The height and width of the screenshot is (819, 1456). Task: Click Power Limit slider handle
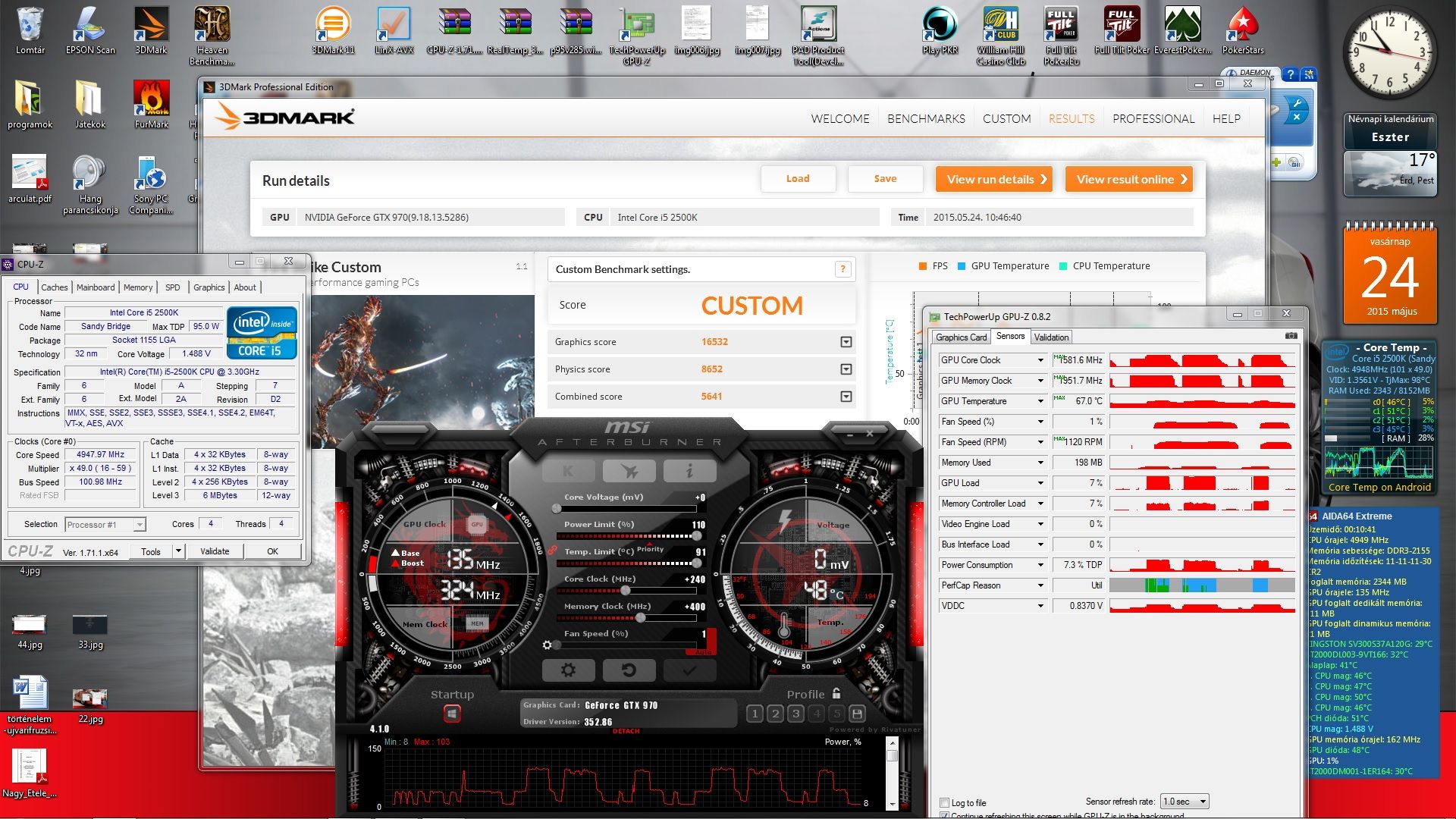click(696, 536)
